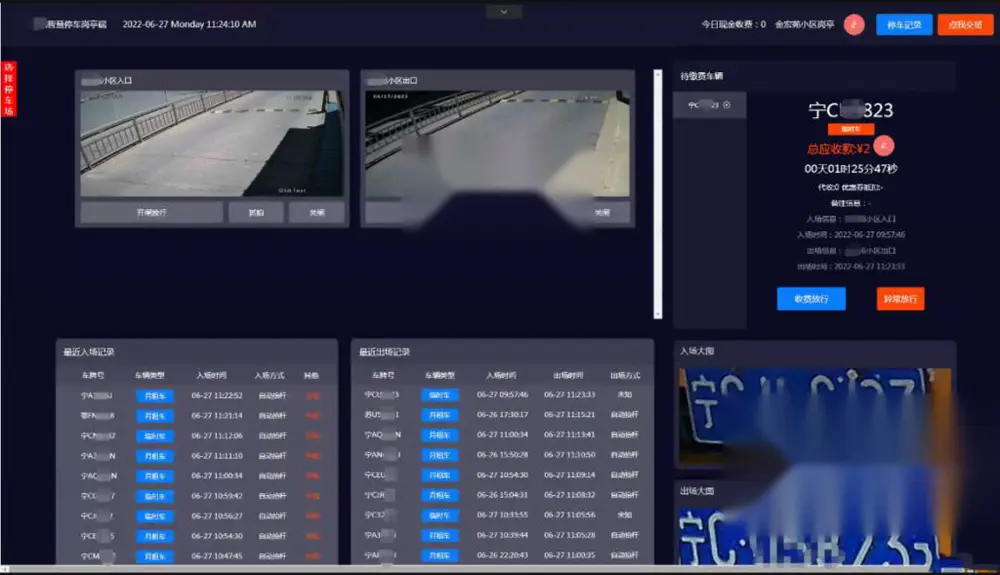Click the 月租车 tag in the 11:22:52 entry row
The width and height of the screenshot is (1000, 575).
pos(154,396)
